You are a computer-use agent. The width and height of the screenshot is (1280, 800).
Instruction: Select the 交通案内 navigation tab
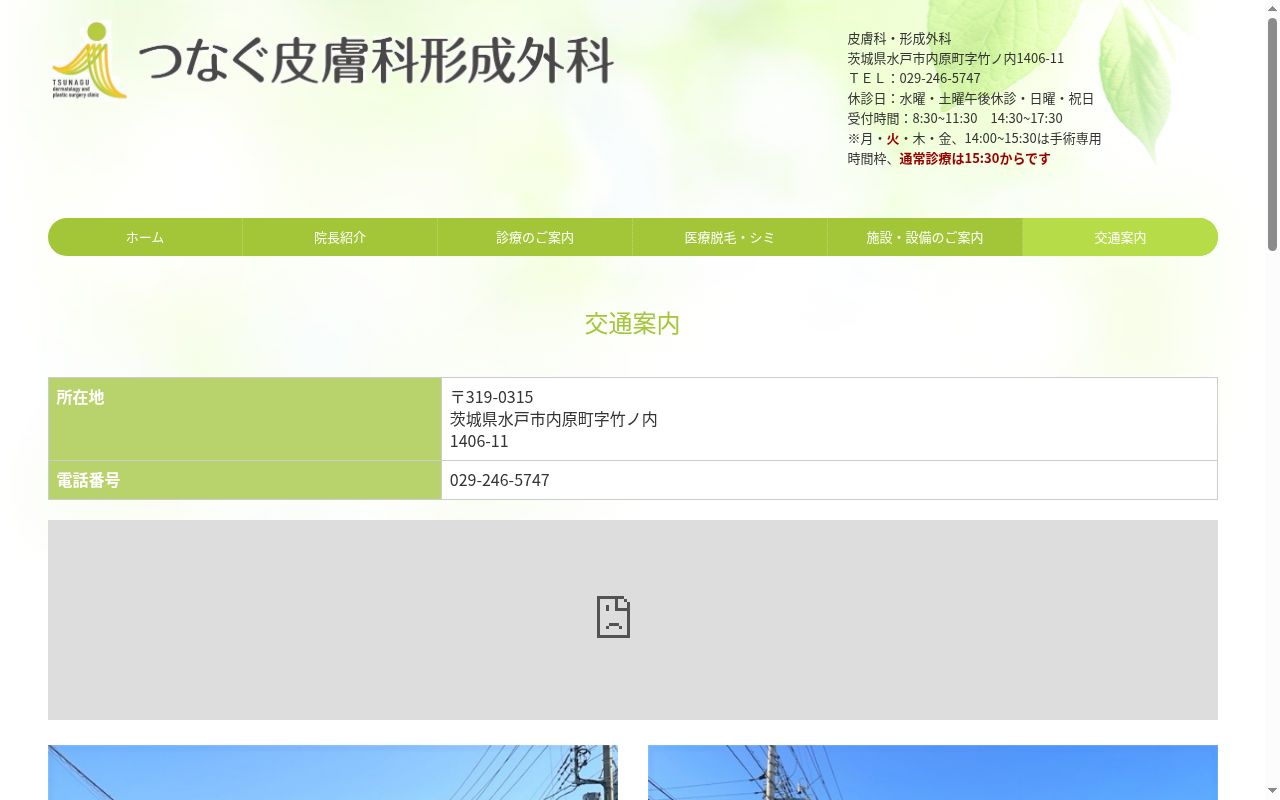pos(1120,237)
